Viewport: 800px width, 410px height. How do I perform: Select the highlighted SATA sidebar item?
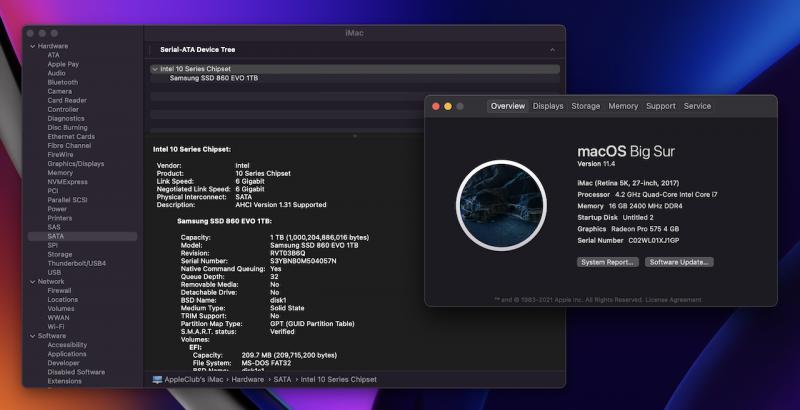click(83, 236)
